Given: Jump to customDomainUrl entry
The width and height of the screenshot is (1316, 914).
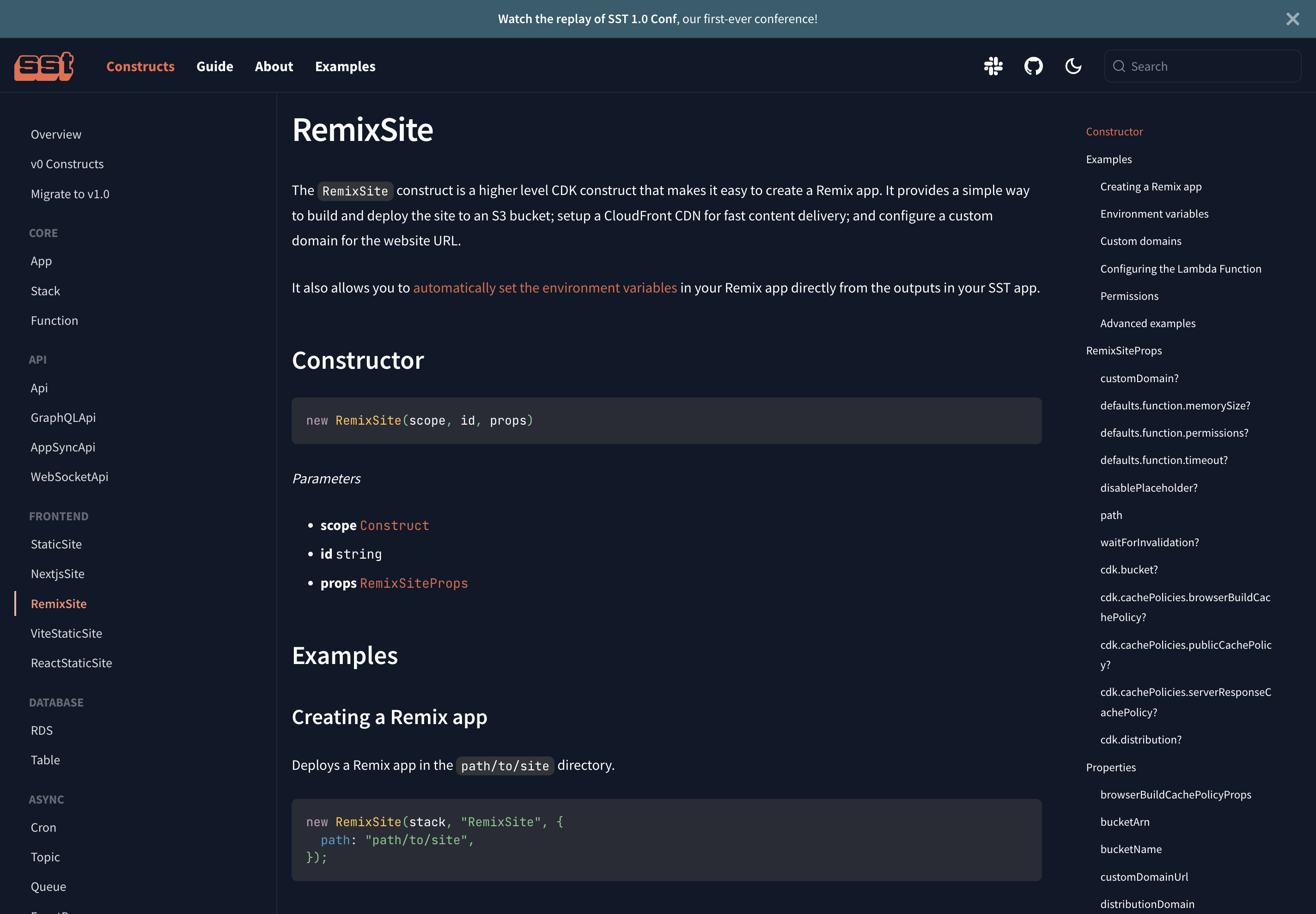Looking at the screenshot, I should click(1144, 877).
